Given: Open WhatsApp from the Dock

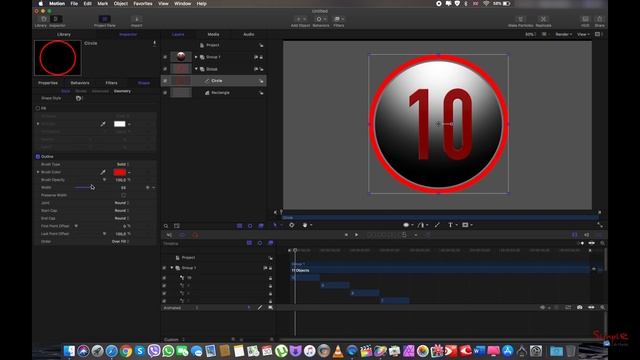Looking at the screenshot, I should [x=168, y=351].
